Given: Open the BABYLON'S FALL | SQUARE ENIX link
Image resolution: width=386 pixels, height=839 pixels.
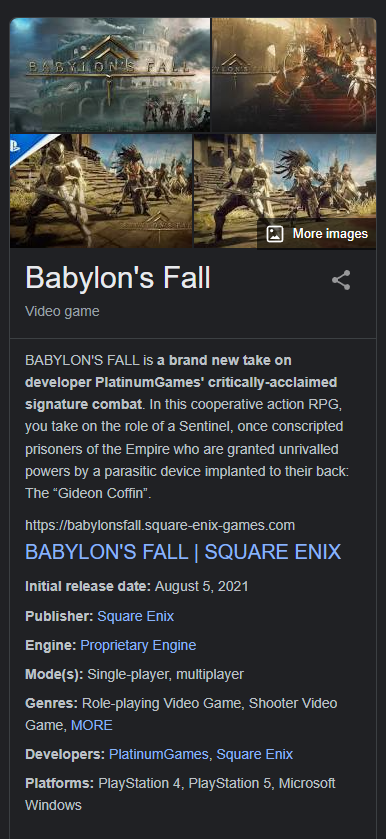Looking at the screenshot, I should (x=183, y=552).
